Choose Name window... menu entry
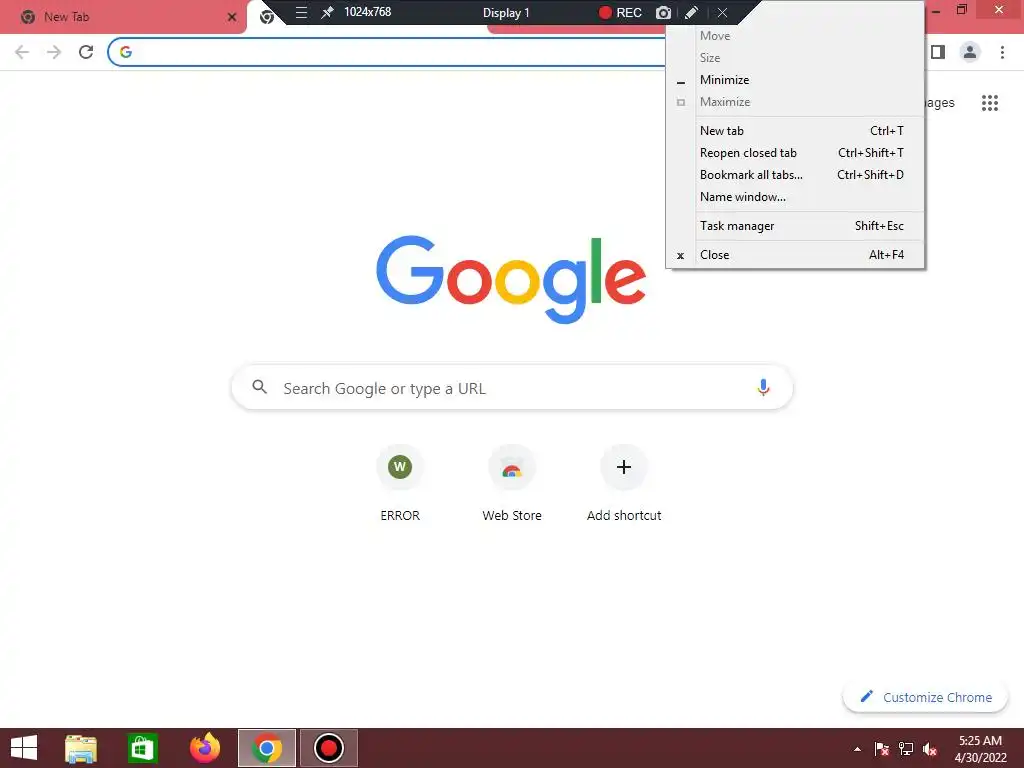 click(795, 197)
